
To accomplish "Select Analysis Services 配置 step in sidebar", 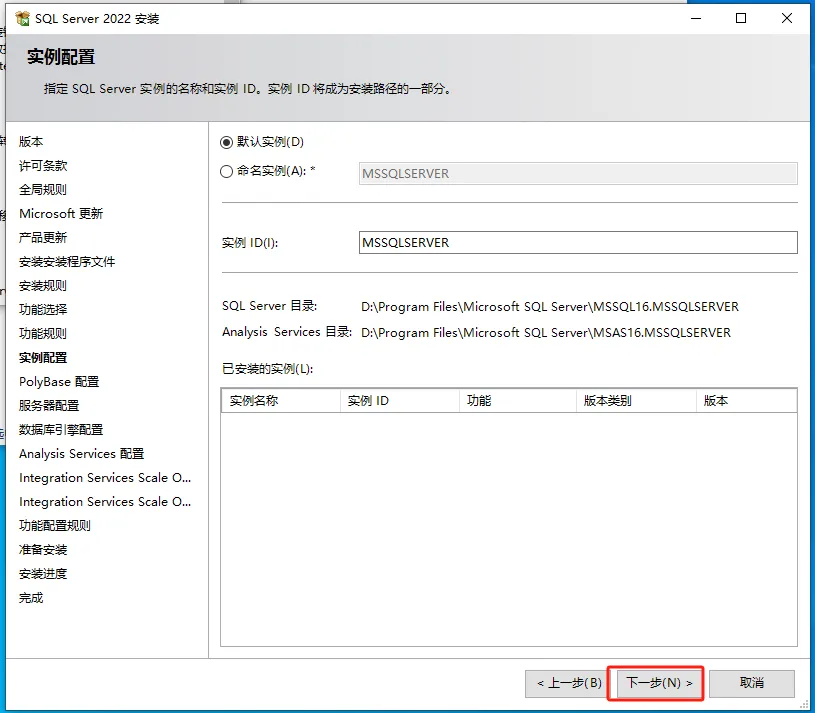I will (x=82, y=454).
